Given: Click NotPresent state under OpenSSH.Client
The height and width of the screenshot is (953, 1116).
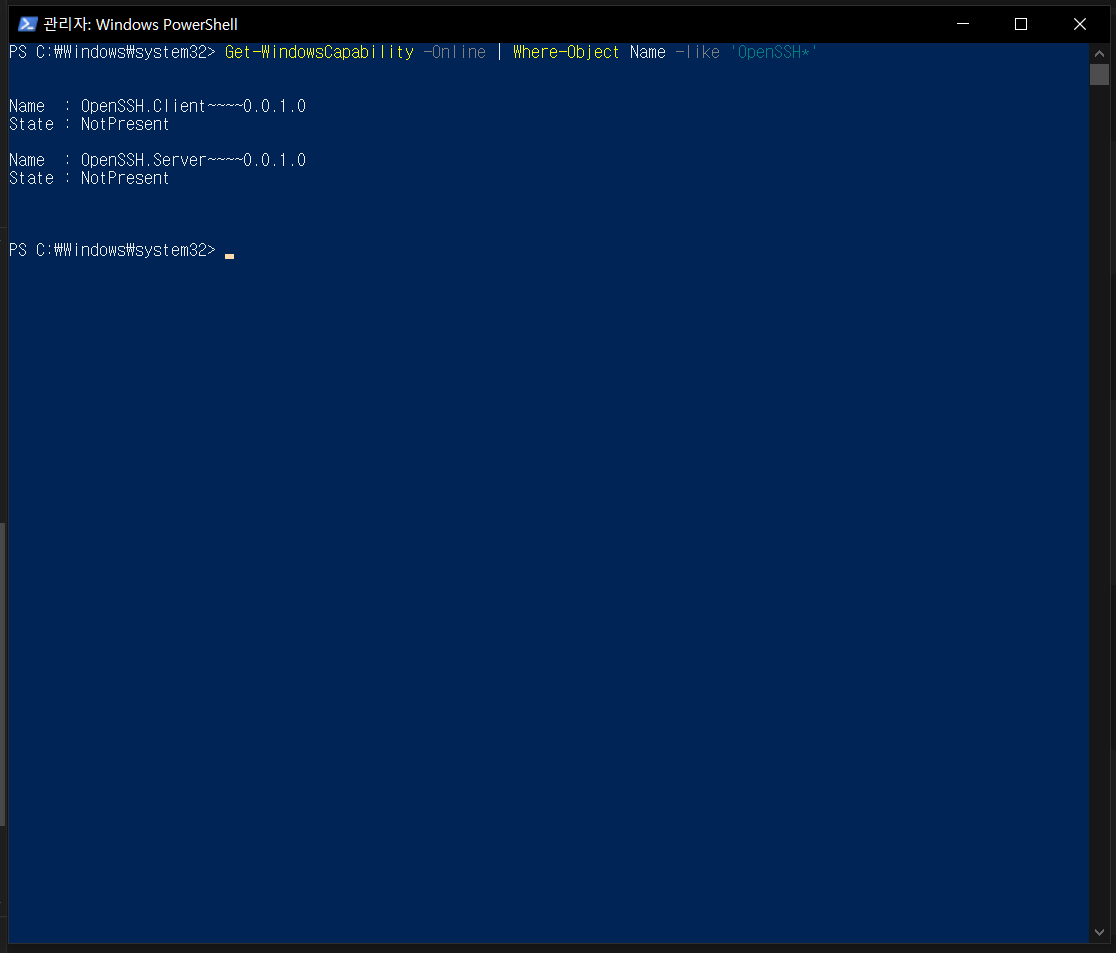Looking at the screenshot, I should [x=125, y=124].
